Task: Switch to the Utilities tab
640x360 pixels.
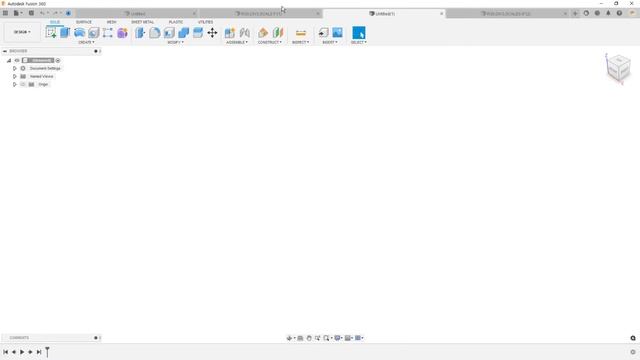Action: [x=205, y=22]
